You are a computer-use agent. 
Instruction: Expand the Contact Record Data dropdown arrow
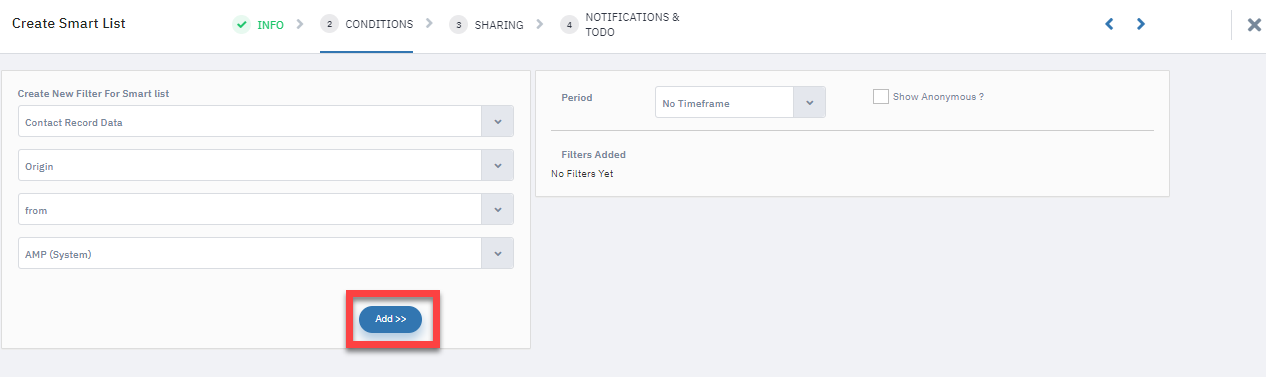498,122
